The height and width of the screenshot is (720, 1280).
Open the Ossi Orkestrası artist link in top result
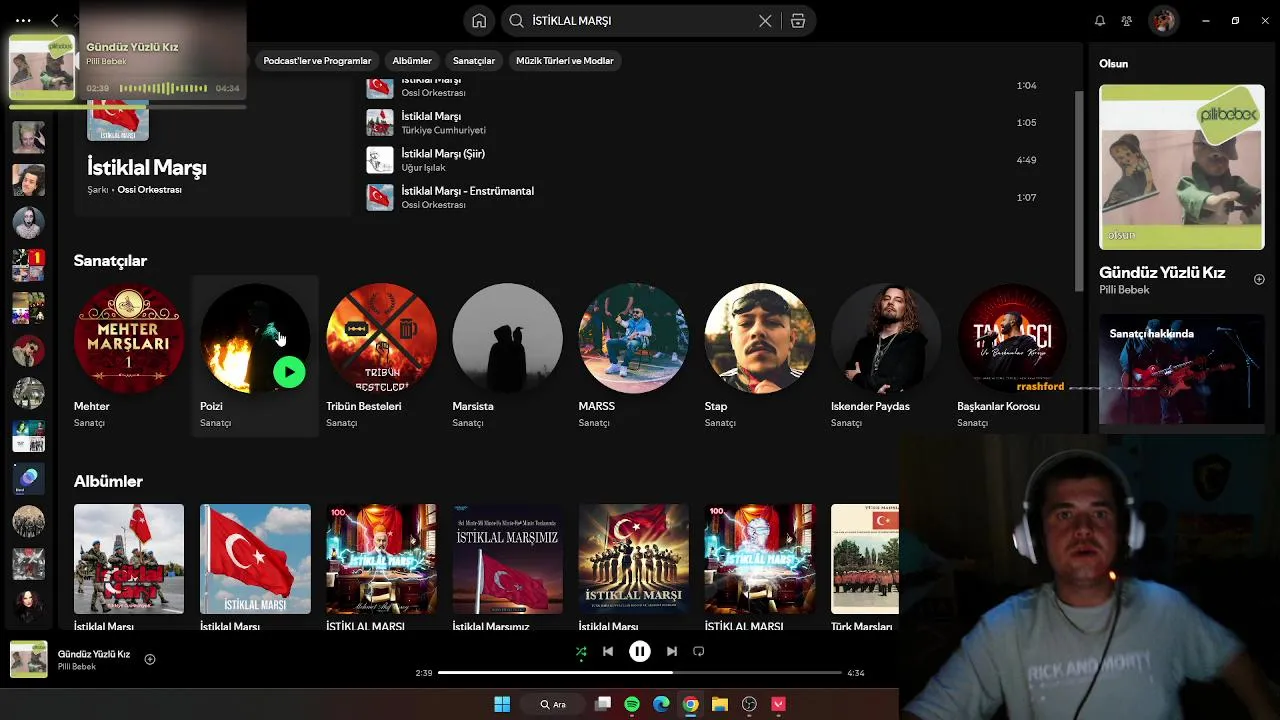[149, 190]
